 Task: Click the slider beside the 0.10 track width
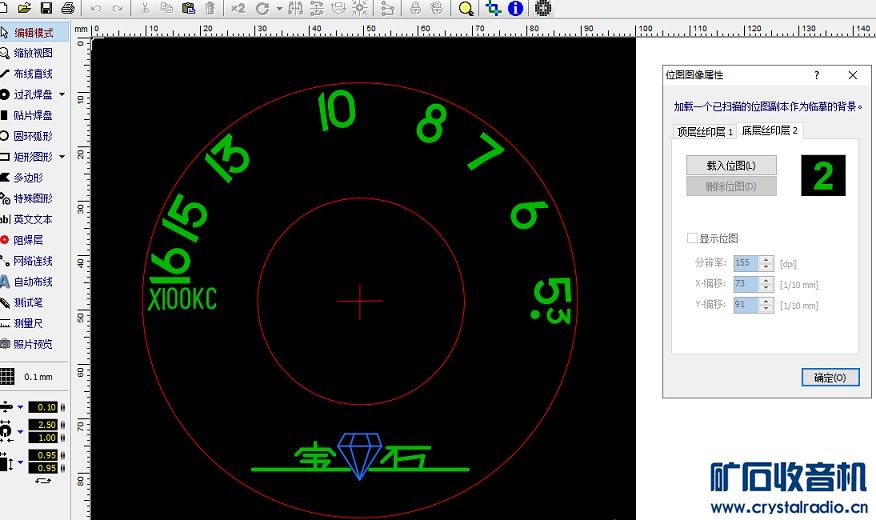click(63, 407)
